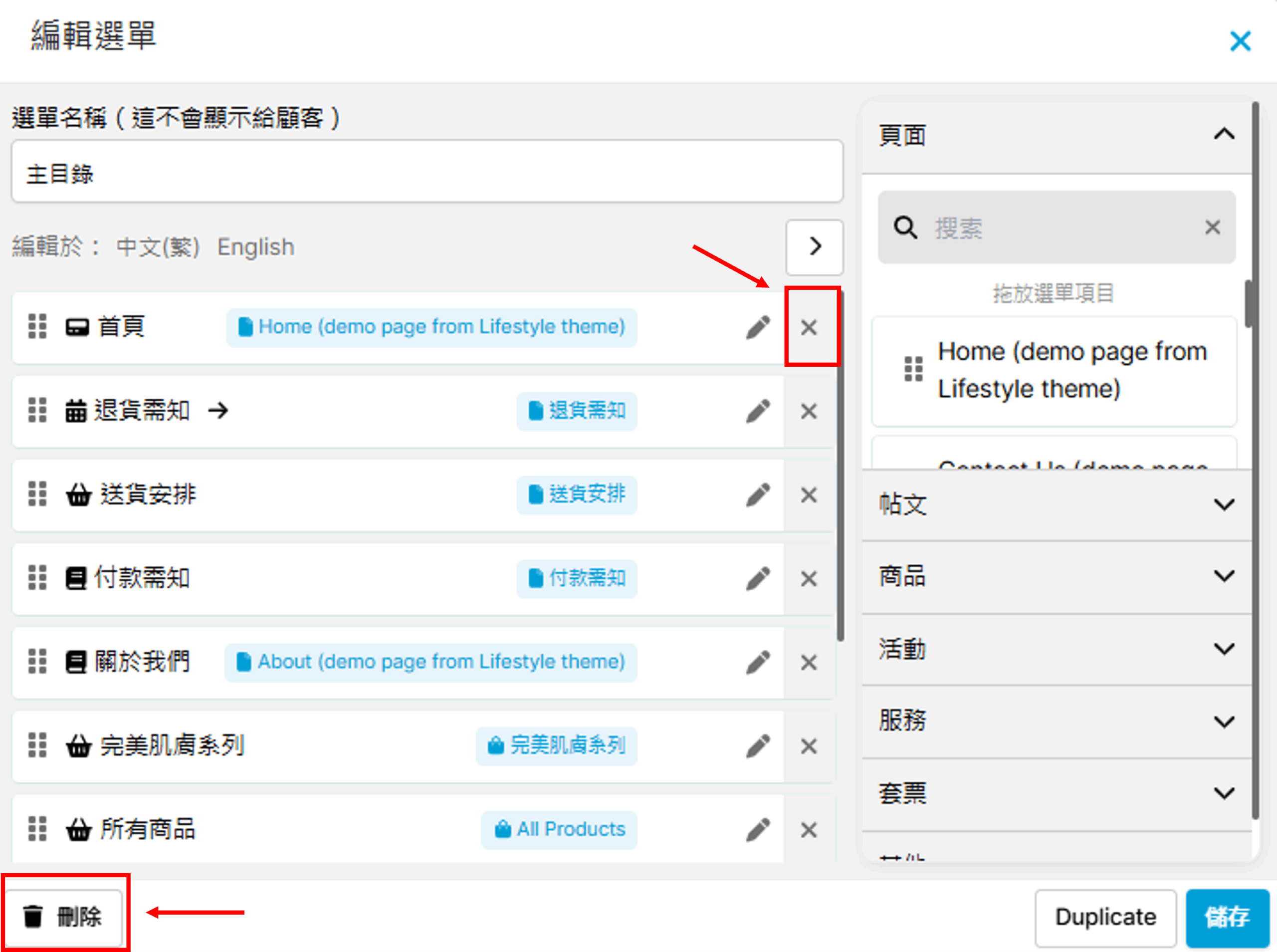
Task: Remove 退貨需知 menu item with X icon
Action: (x=809, y=412)
